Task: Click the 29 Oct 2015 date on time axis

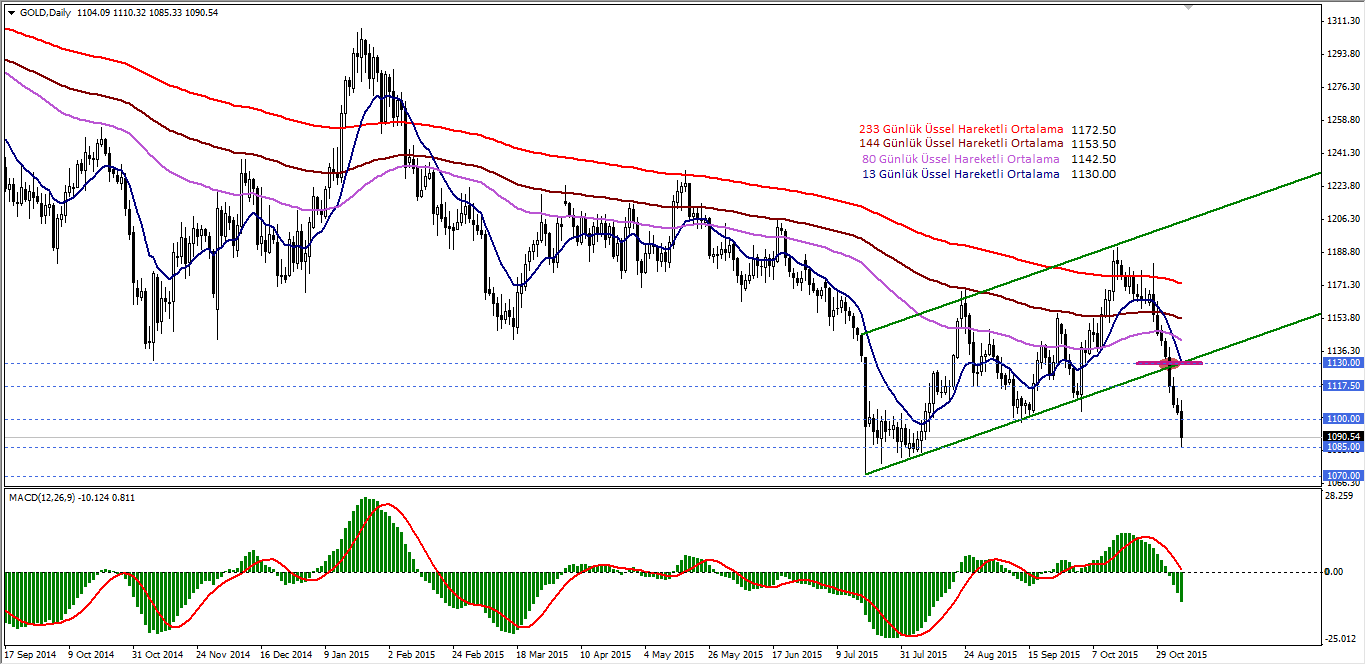Action: tap(1181, 655)
